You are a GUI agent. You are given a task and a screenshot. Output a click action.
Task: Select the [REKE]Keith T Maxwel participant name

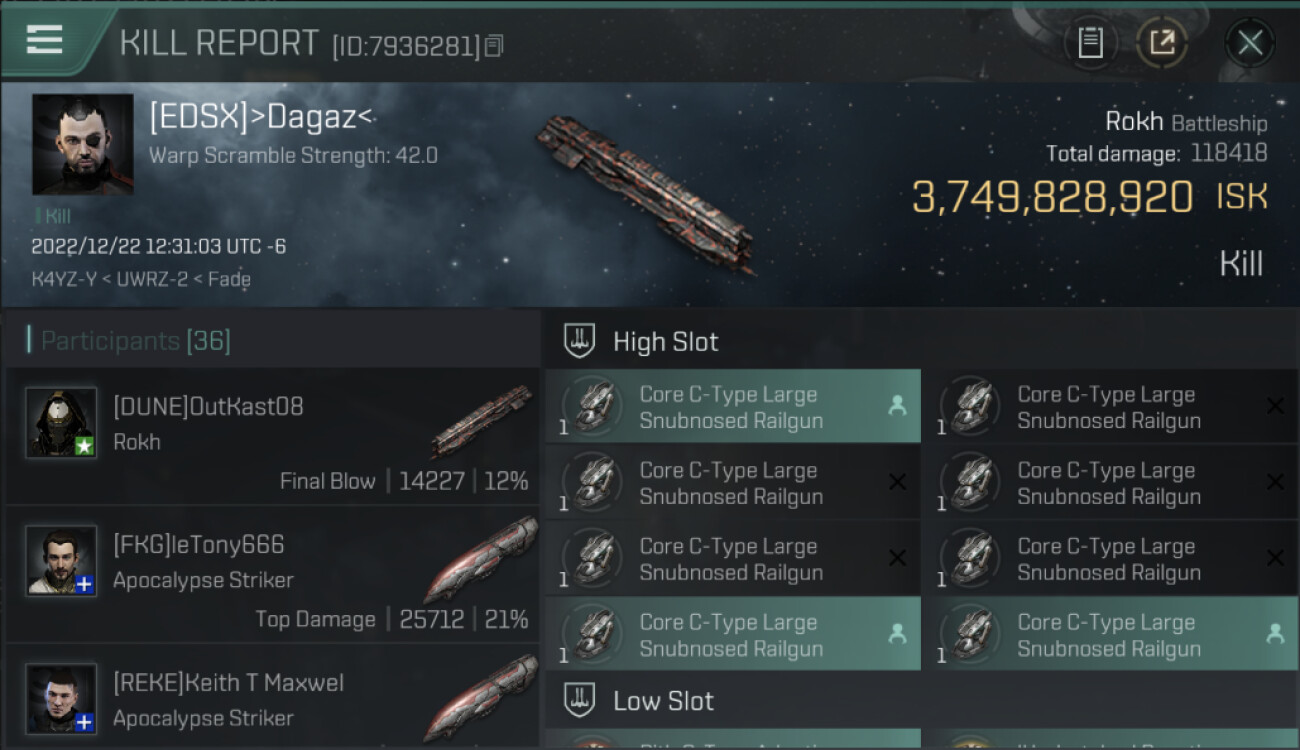pyautogui.click(x=228, y=683)
